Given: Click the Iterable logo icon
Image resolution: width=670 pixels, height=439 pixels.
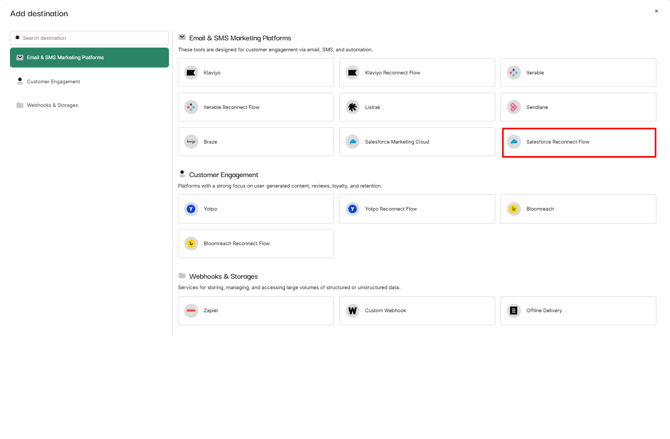Looking at the screenshot, I should tap(513, 73).
